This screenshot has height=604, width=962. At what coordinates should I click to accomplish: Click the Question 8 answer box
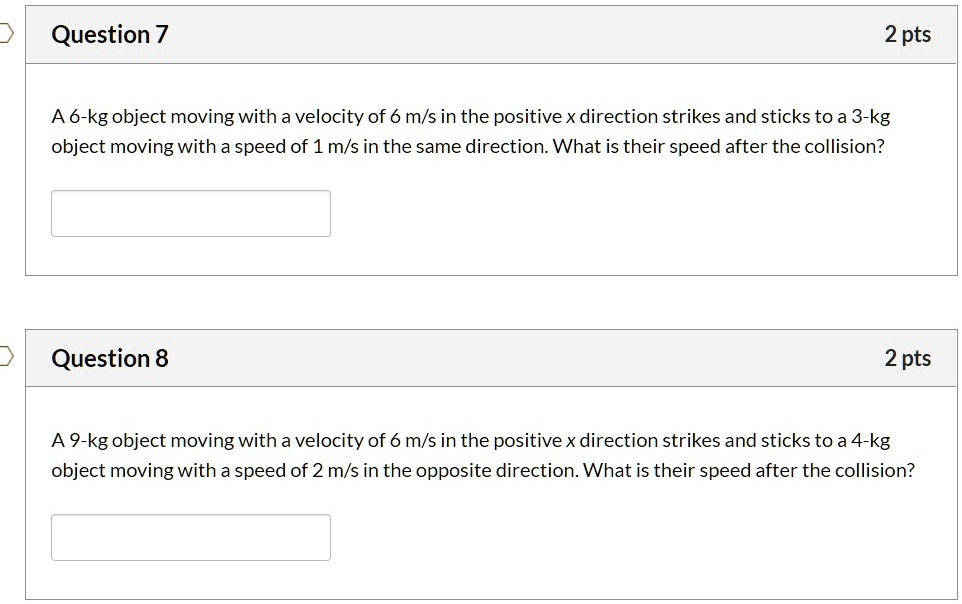[x=191, y=537]
